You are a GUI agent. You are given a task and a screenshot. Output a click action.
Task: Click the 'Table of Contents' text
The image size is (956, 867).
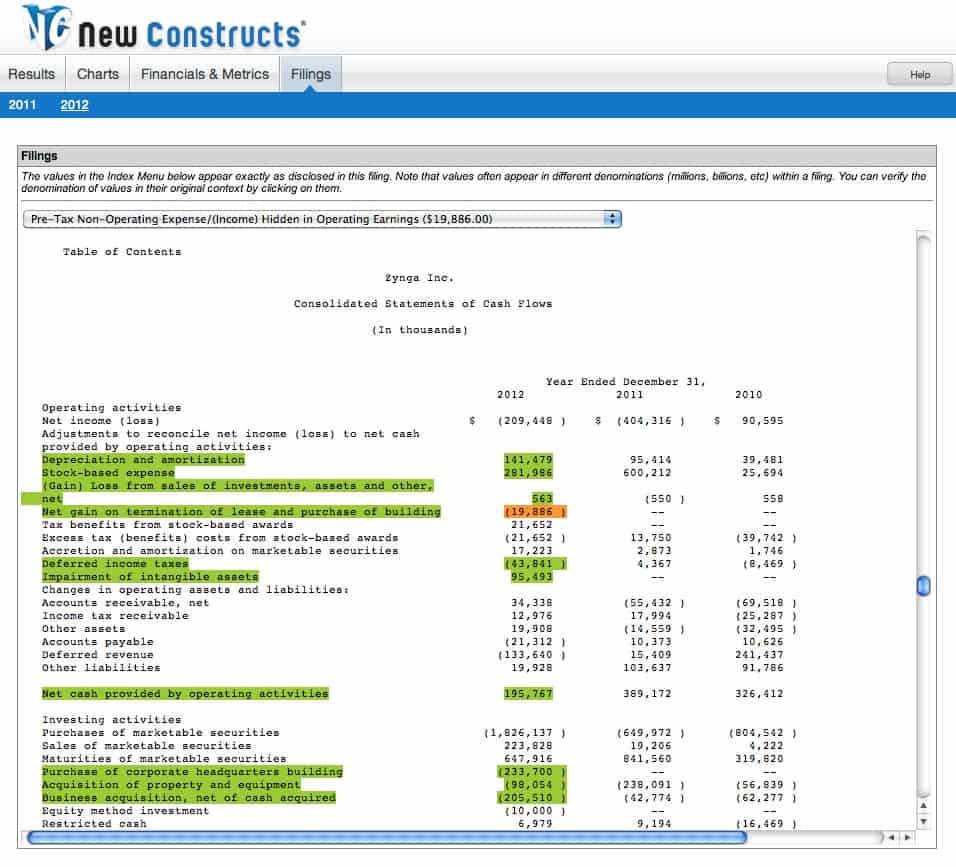coord(122,252)
